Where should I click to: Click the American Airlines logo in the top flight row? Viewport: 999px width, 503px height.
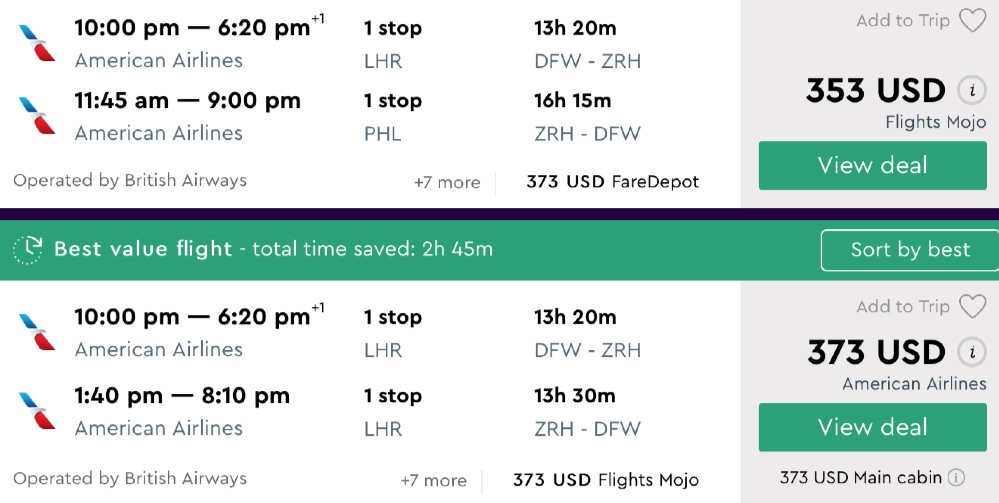(x=37, y=43)
